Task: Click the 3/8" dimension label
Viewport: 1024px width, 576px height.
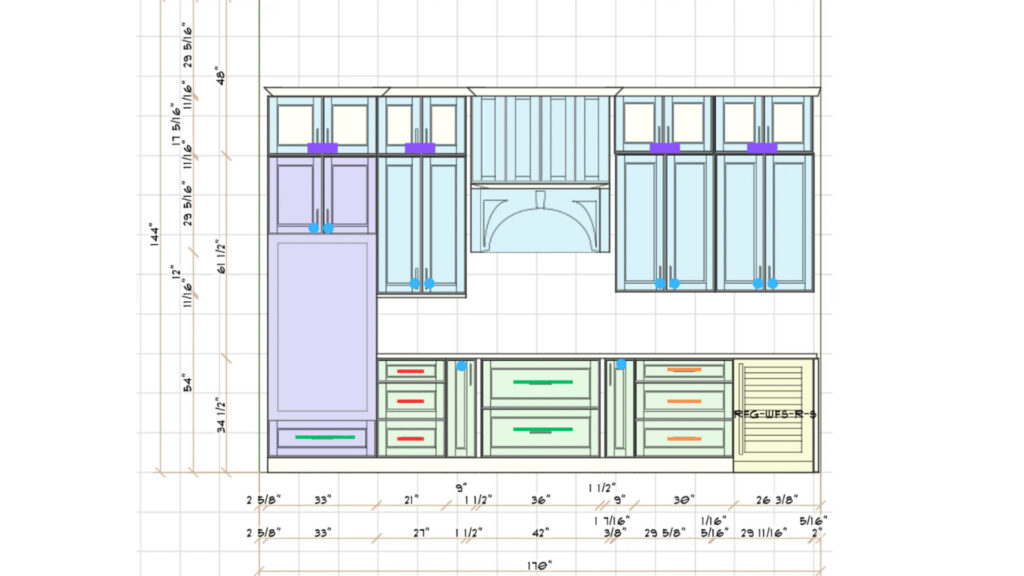Action: tap(615, 533)
